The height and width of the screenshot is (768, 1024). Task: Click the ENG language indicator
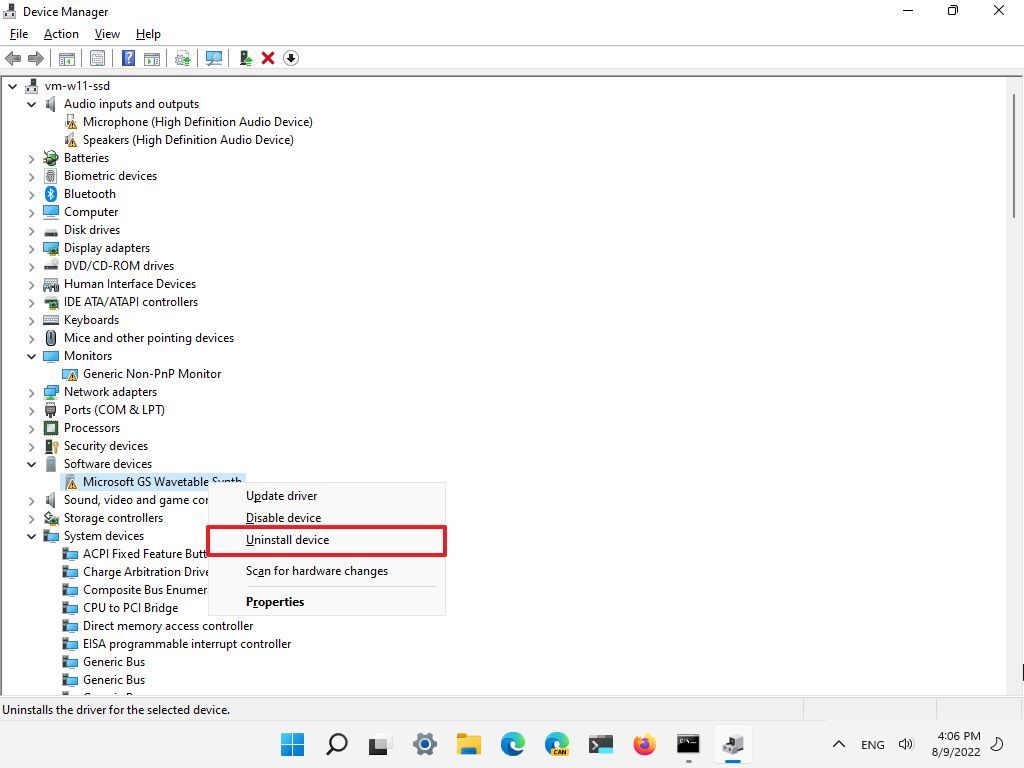(x=872, y=744)
